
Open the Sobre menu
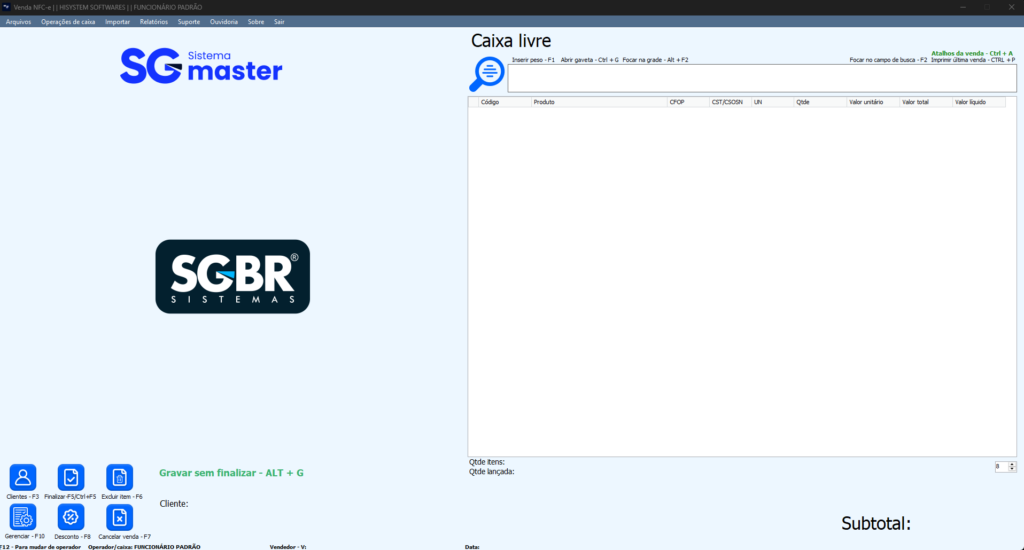(x=256, y=22)
